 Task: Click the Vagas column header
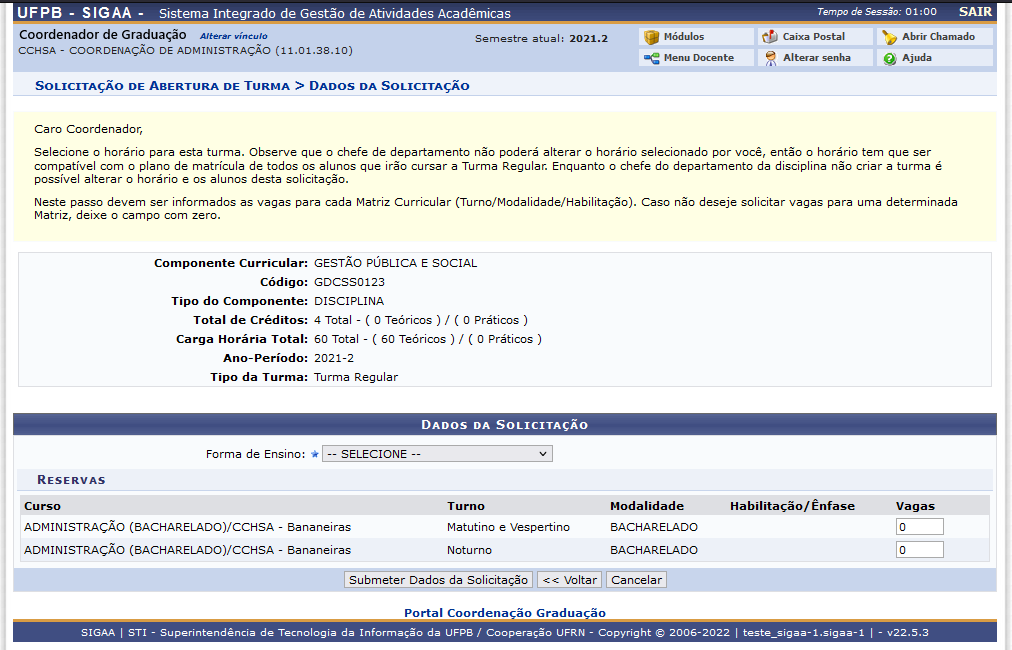point(915,506)
